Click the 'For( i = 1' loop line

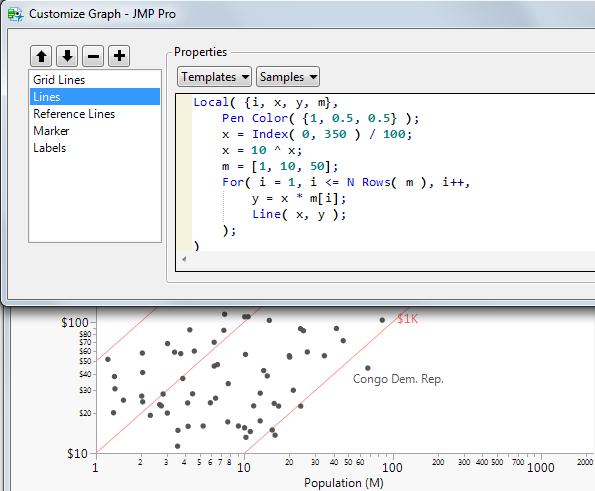point(346,183)
